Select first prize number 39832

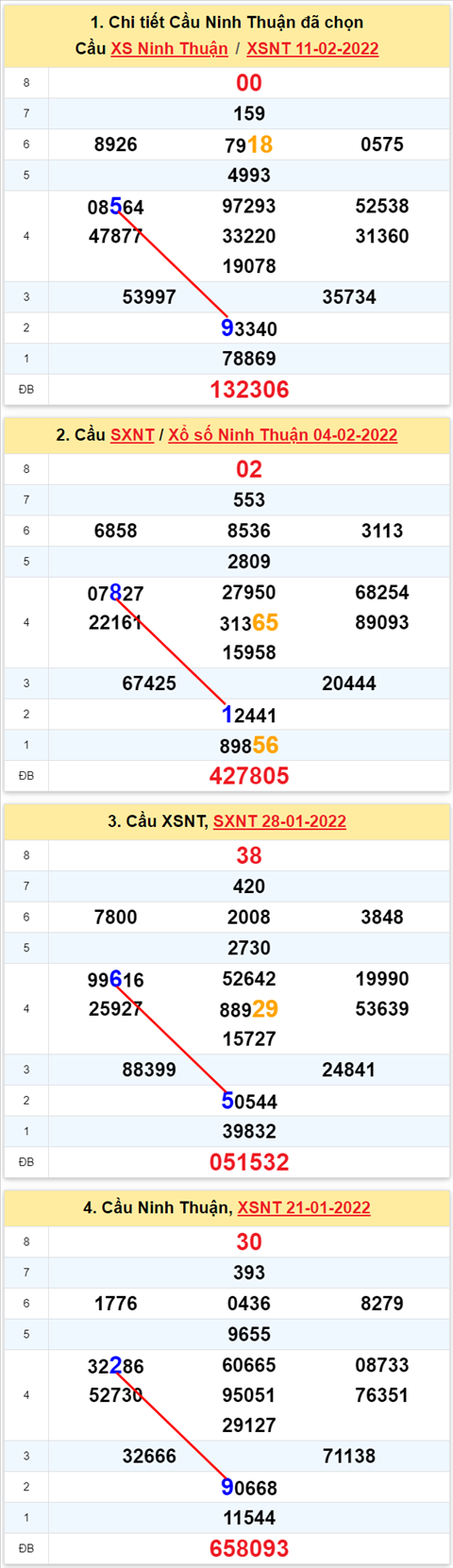[249, 1131]
